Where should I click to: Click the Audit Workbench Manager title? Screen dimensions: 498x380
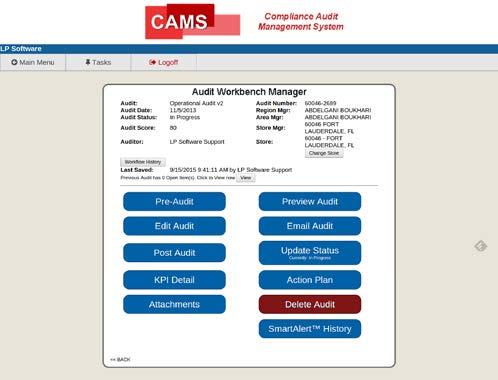pyautogui.click(x=249, y=92)
